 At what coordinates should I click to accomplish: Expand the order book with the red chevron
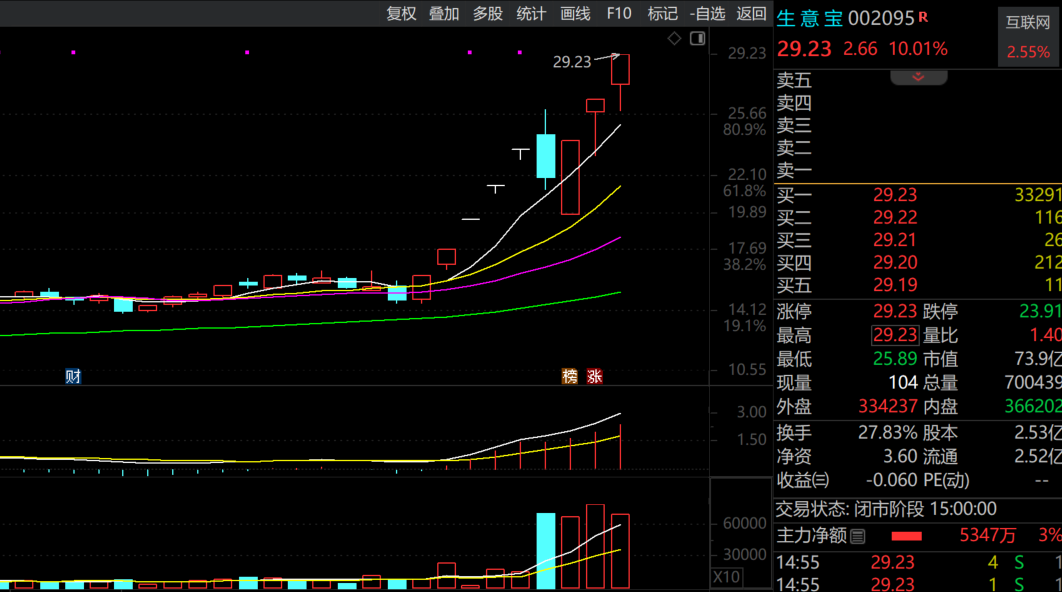tap(918, 77)
